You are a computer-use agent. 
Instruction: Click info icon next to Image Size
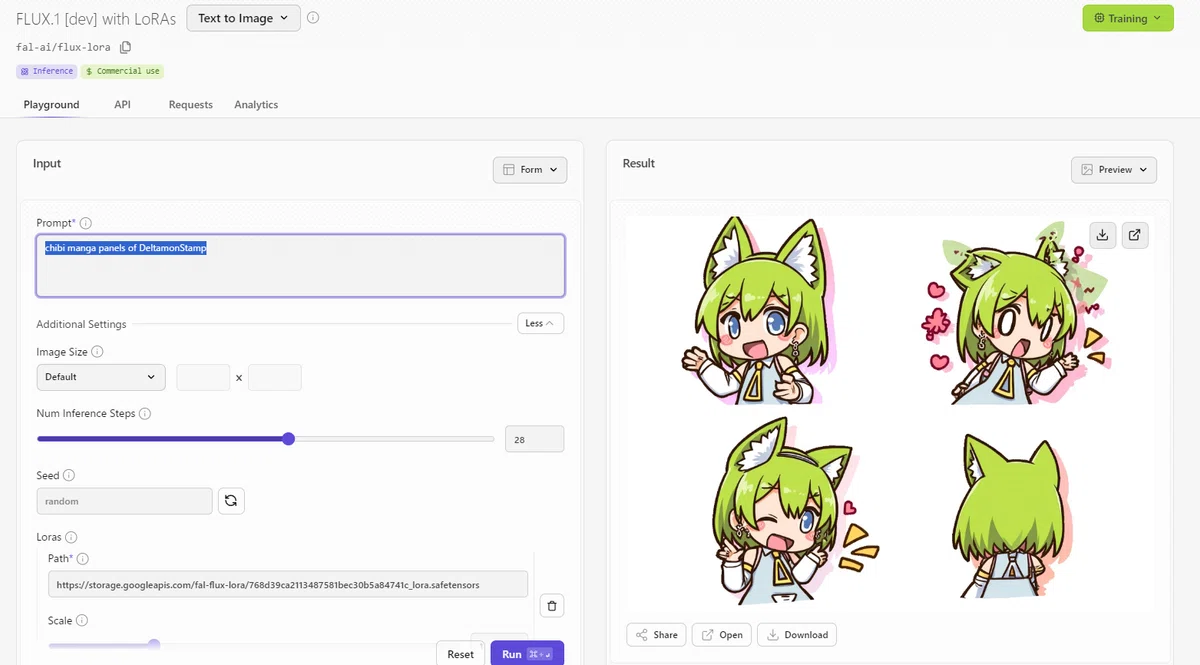(97, 352)
